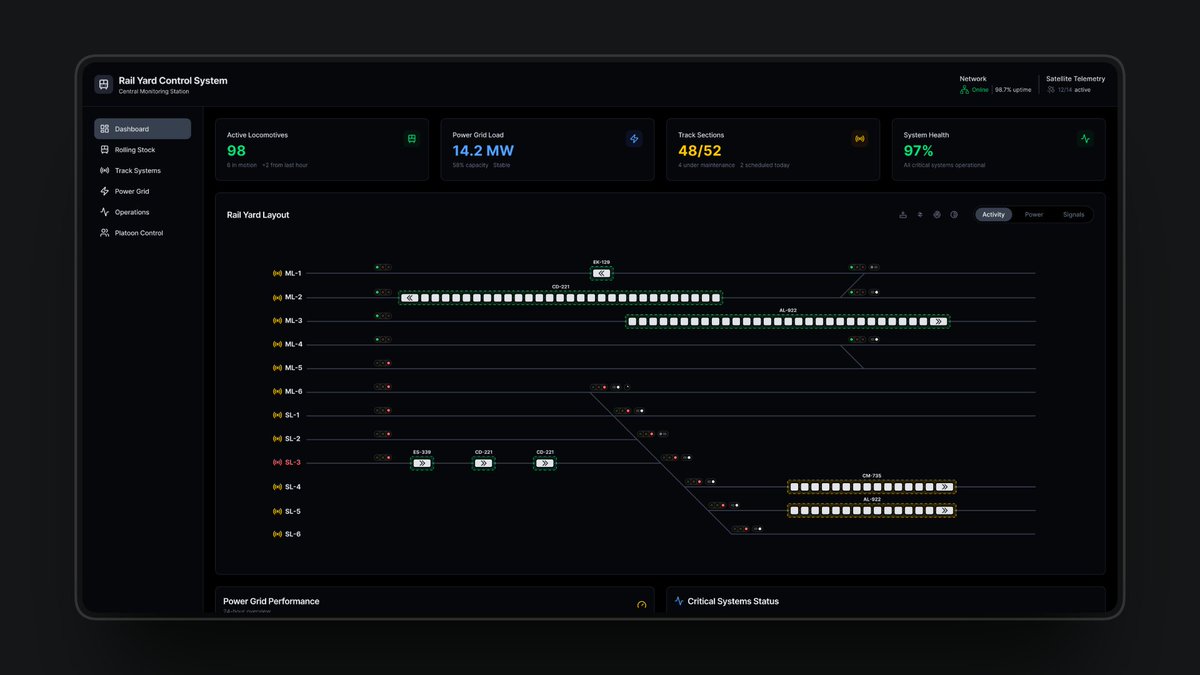
Task: Open the Dashboard sidebar item
Action: coord(142,129)
